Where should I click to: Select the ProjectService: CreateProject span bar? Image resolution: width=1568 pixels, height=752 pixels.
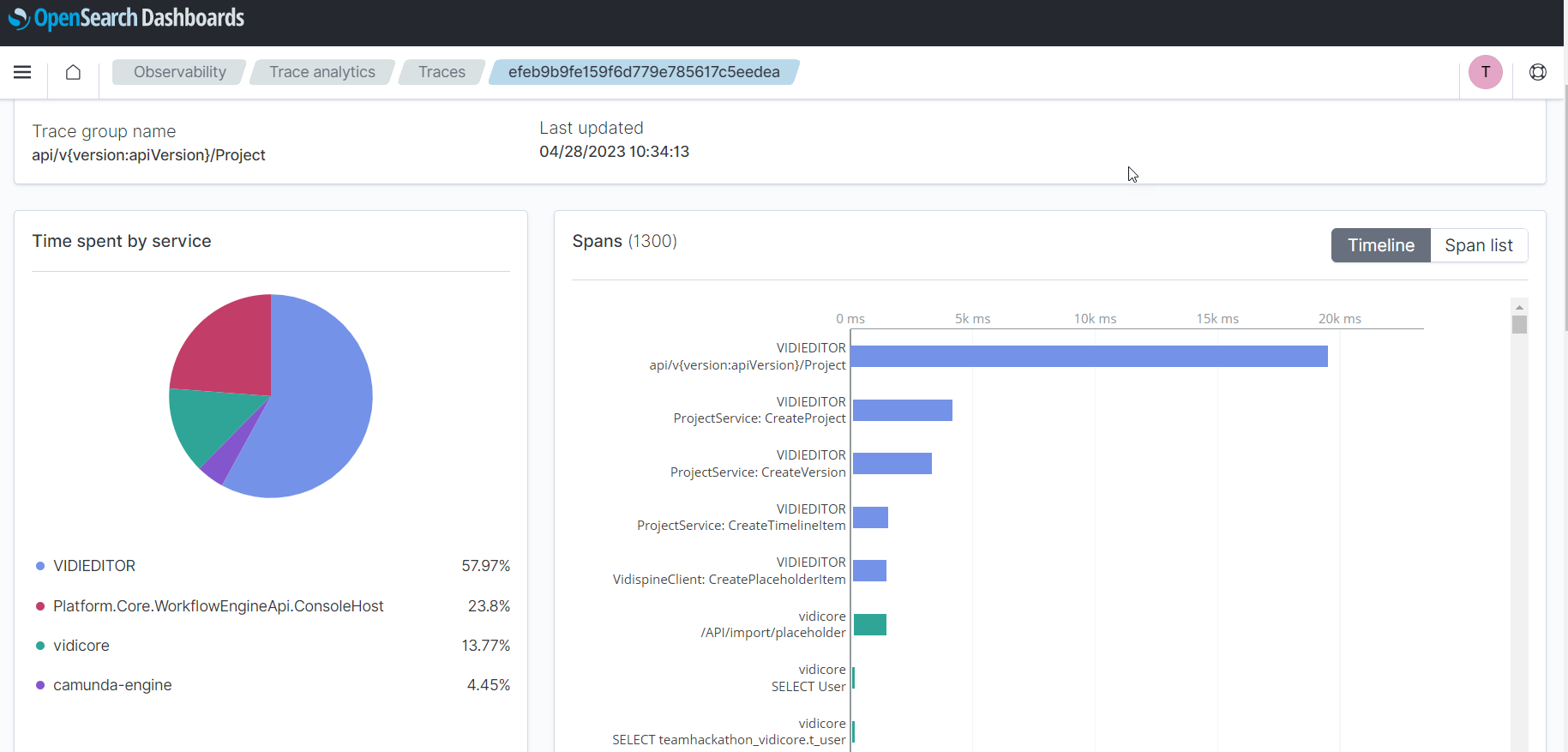(x=902, y=410)
